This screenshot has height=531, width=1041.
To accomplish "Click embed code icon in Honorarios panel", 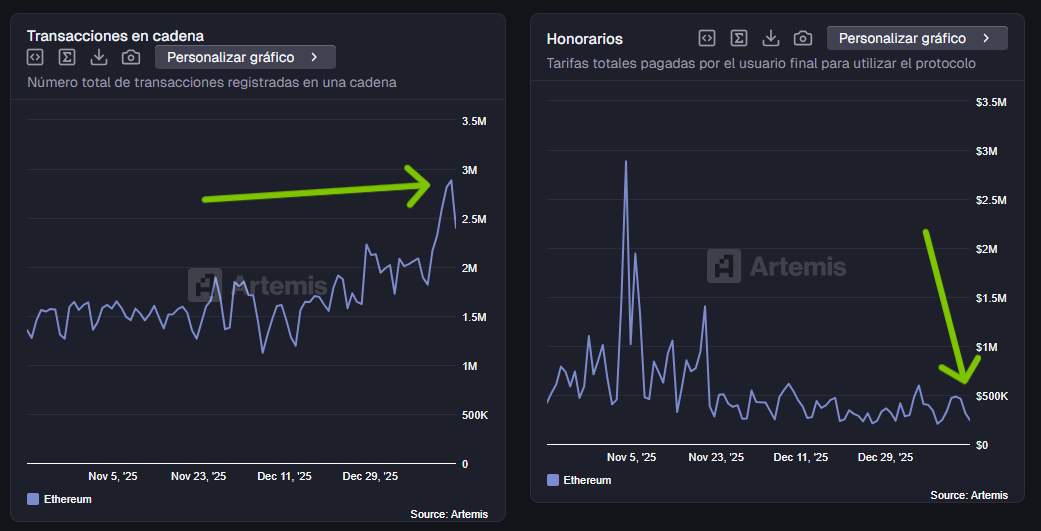I will (707, 38).
